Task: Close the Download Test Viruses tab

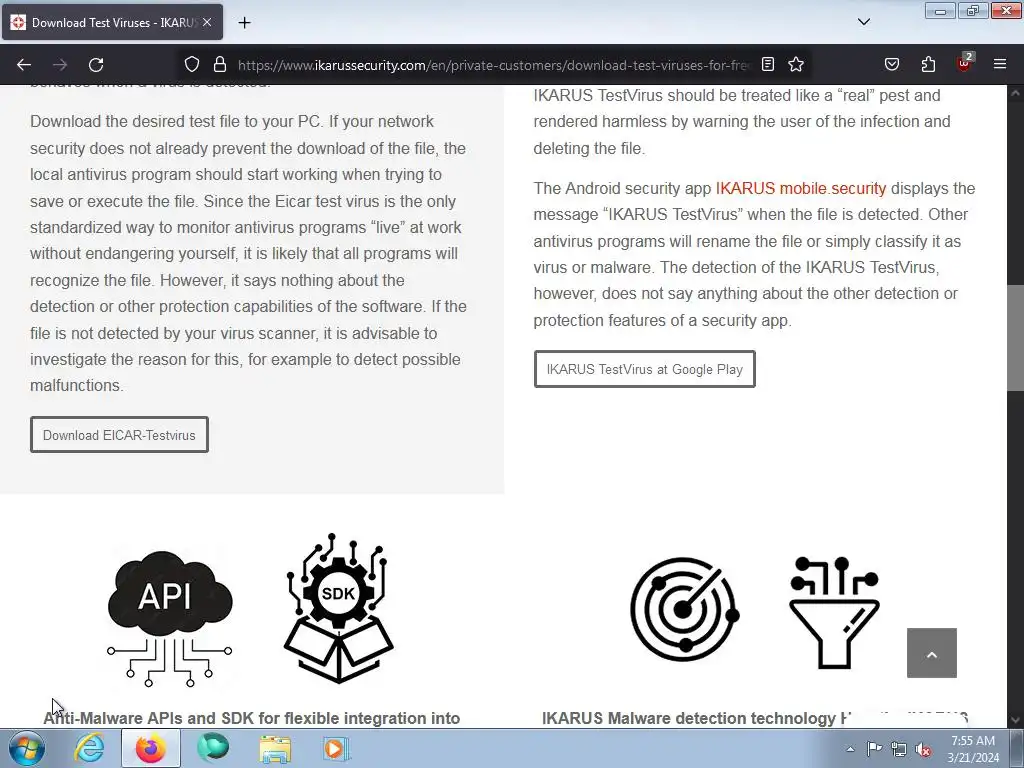Action: tap(207, 22)
